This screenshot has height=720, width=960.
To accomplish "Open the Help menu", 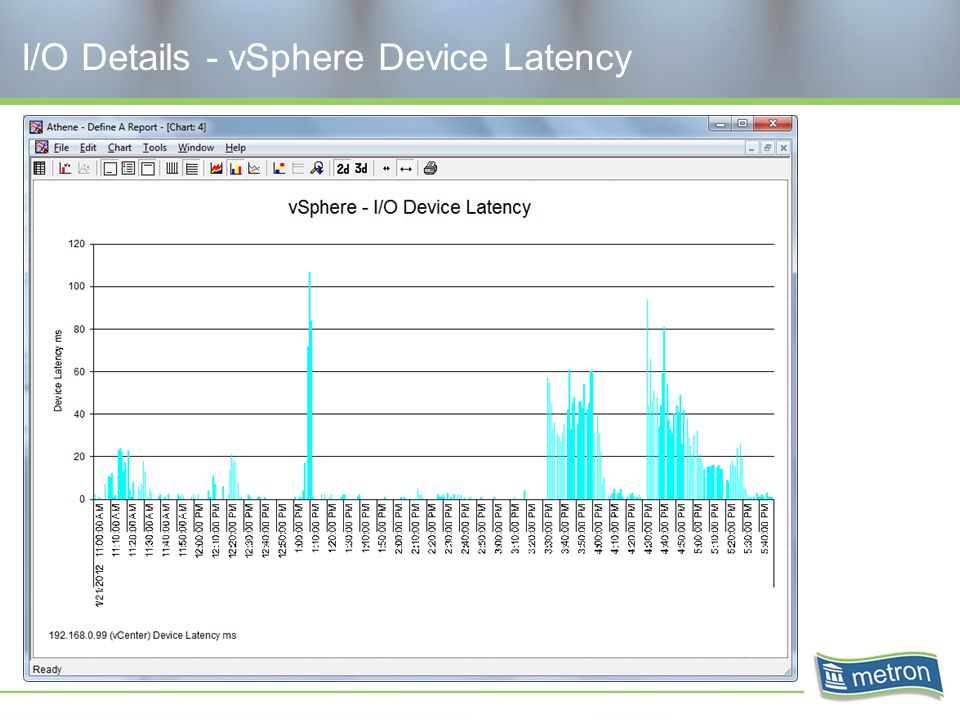I will click(236, 148).
